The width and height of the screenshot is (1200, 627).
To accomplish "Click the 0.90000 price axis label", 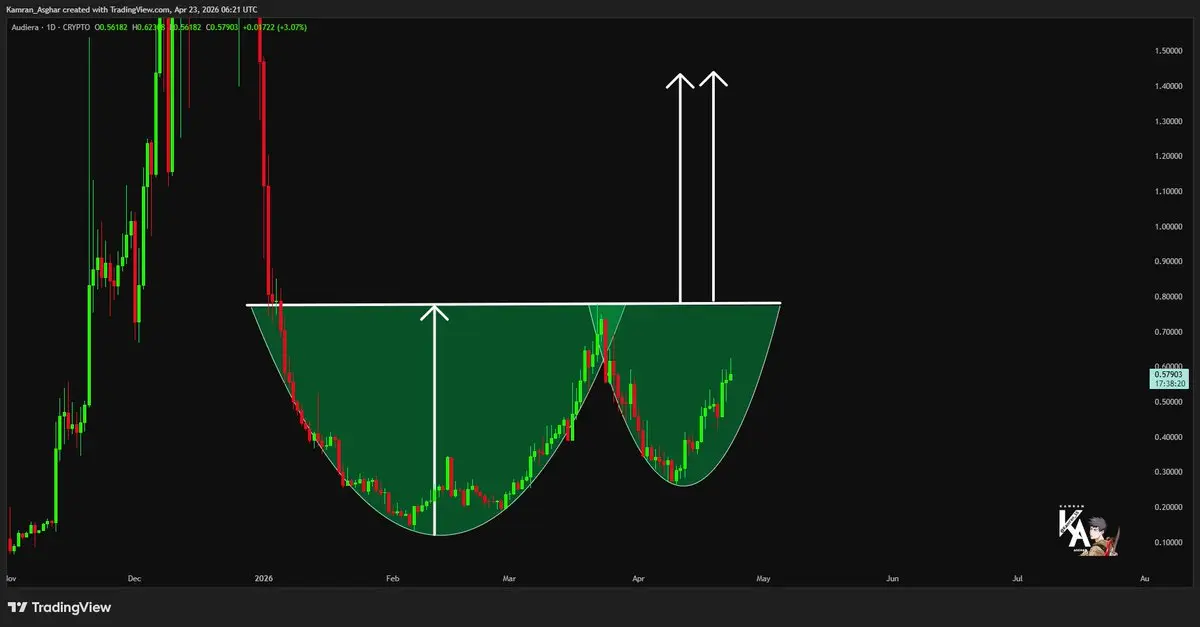I will (1168, 261).
